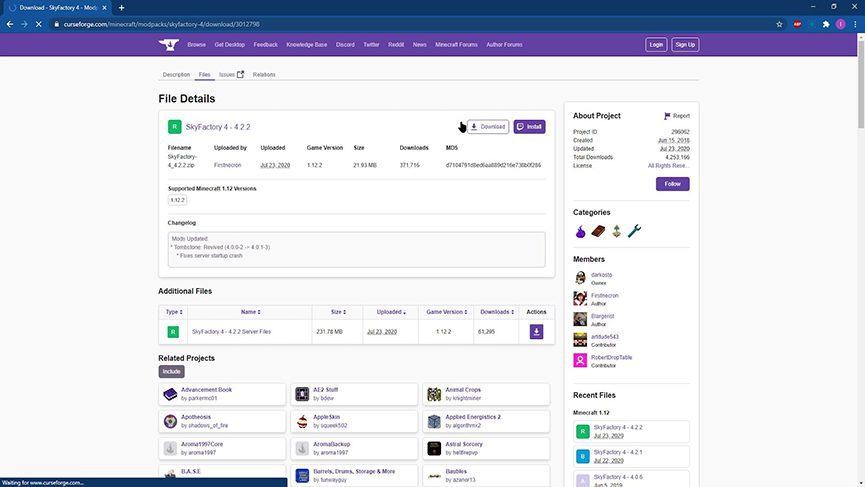Image resolution: width=865 pixels, height=487 pixels.
Task: Sort Additional Files by Name
Action: 250,312
